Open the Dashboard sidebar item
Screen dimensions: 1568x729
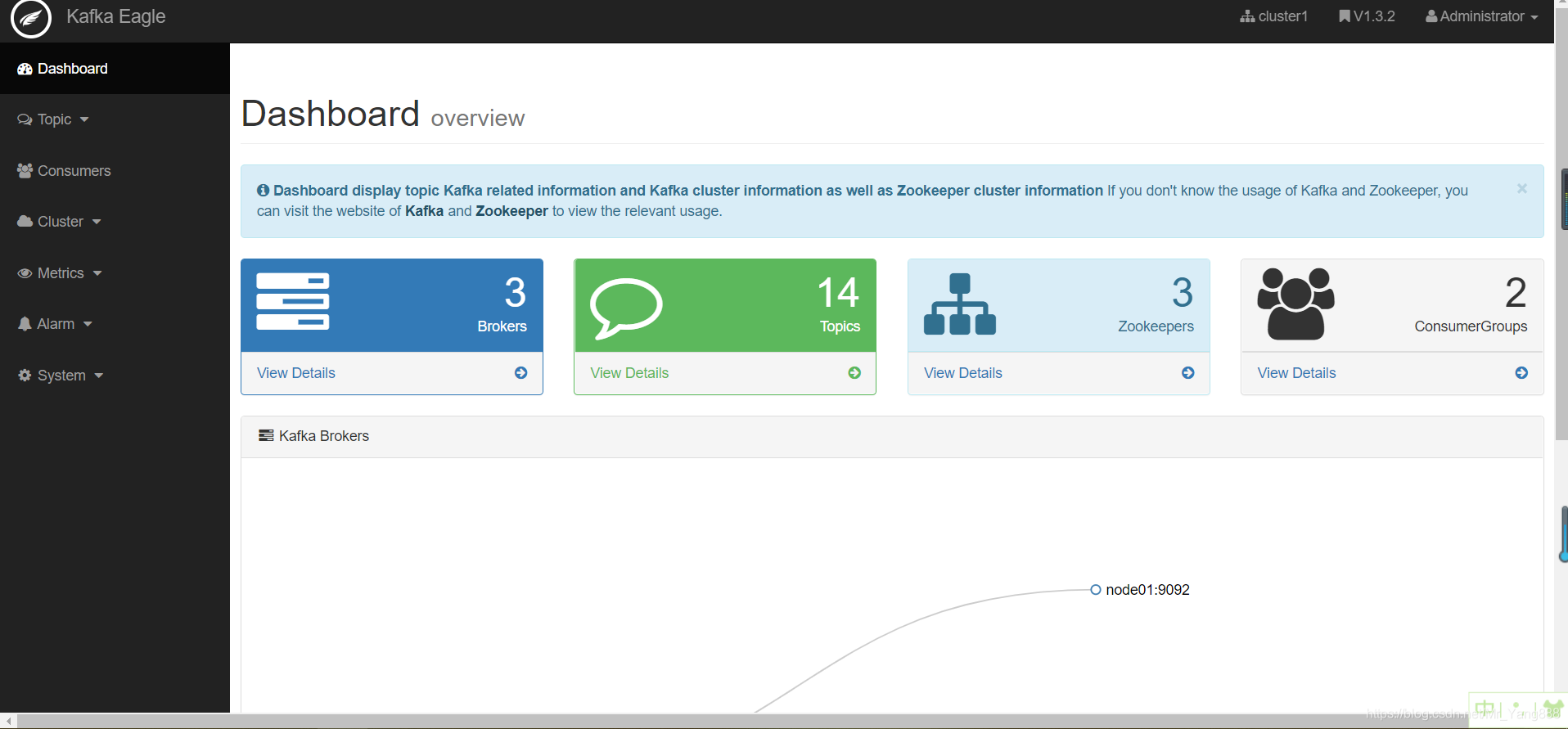(x=115, y=69)
